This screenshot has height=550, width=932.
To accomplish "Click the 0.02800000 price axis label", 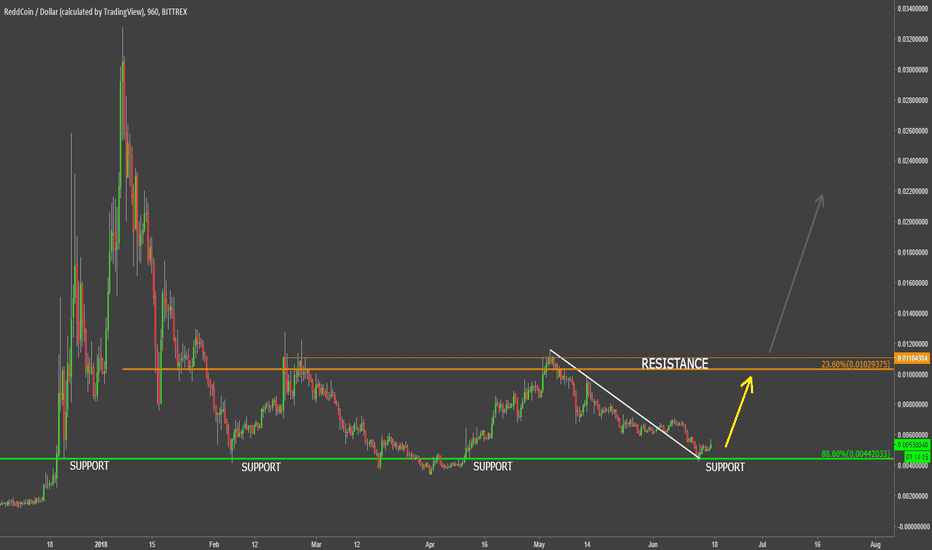I will (x=912, y=100).
